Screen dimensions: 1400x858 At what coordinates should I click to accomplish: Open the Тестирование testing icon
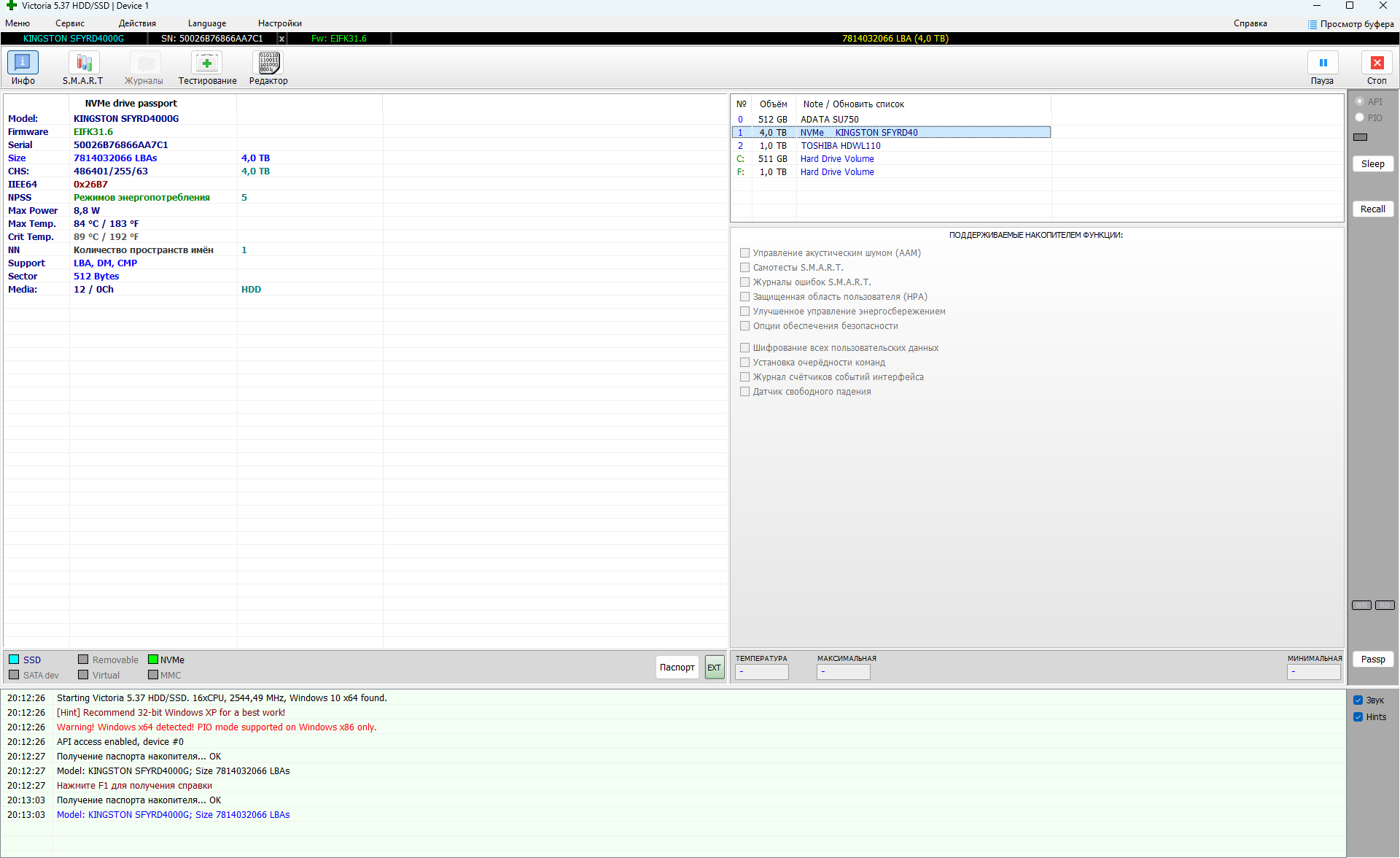click(207, 63)
